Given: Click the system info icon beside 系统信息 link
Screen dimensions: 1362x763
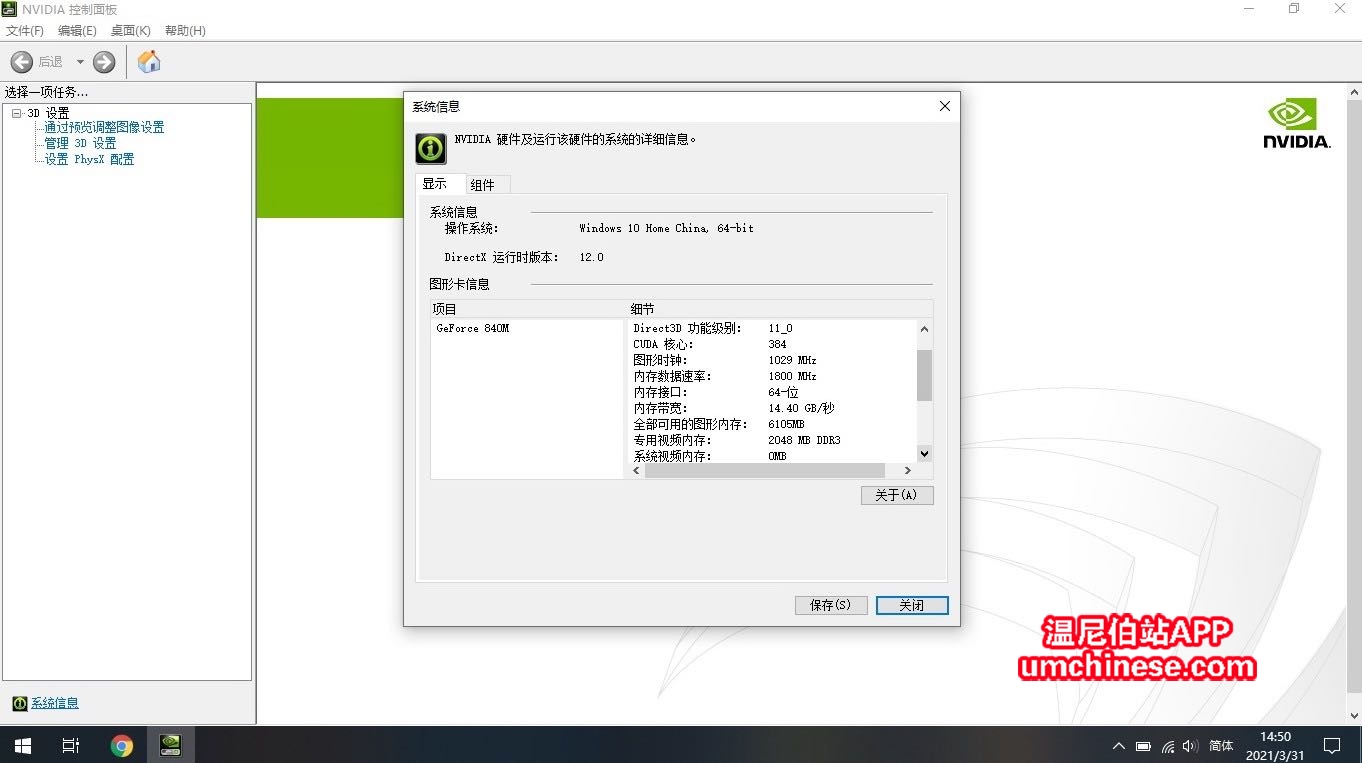Looking at the screenshot, I should (x=20, y=704).
